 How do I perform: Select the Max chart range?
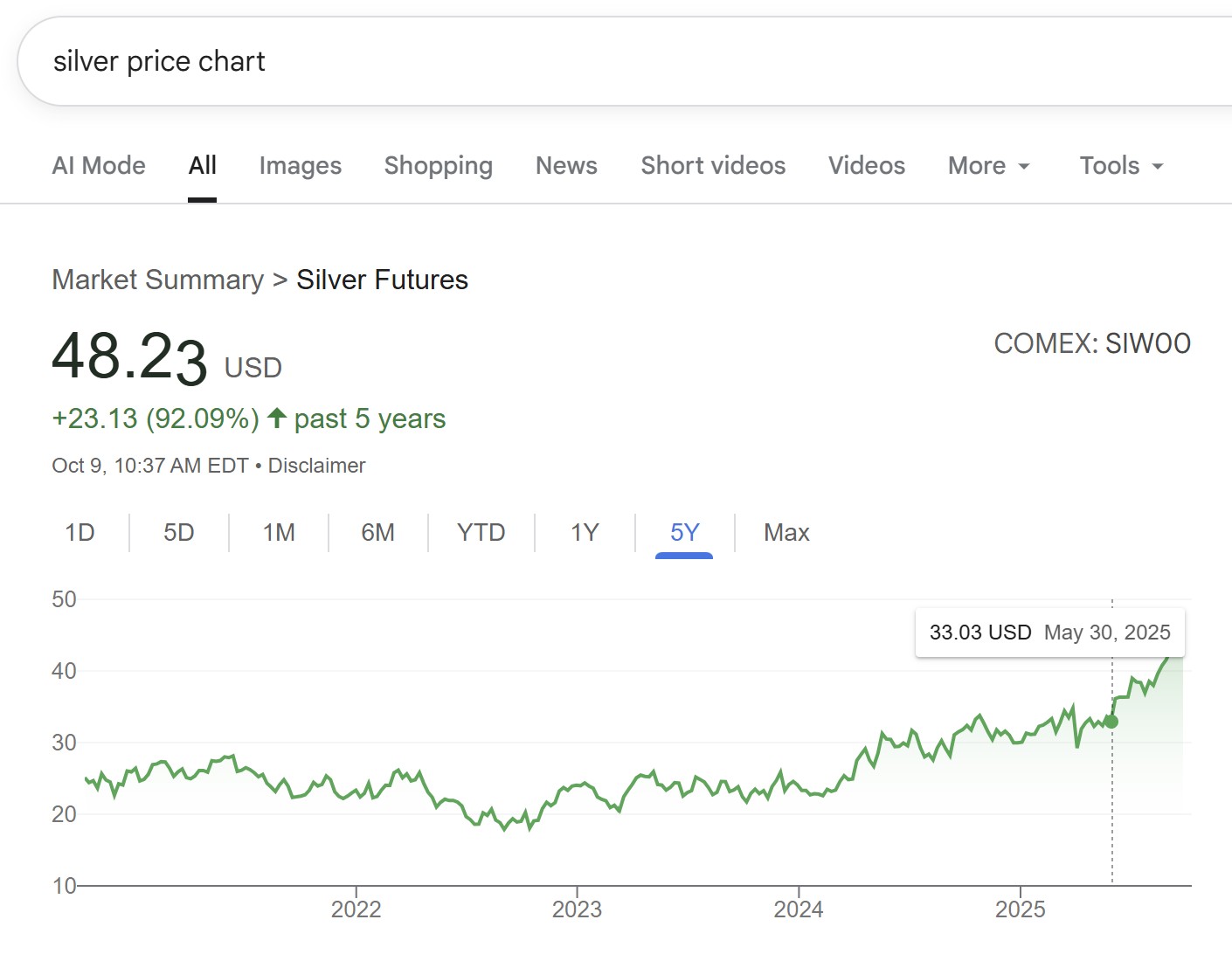tap(786, 533)
